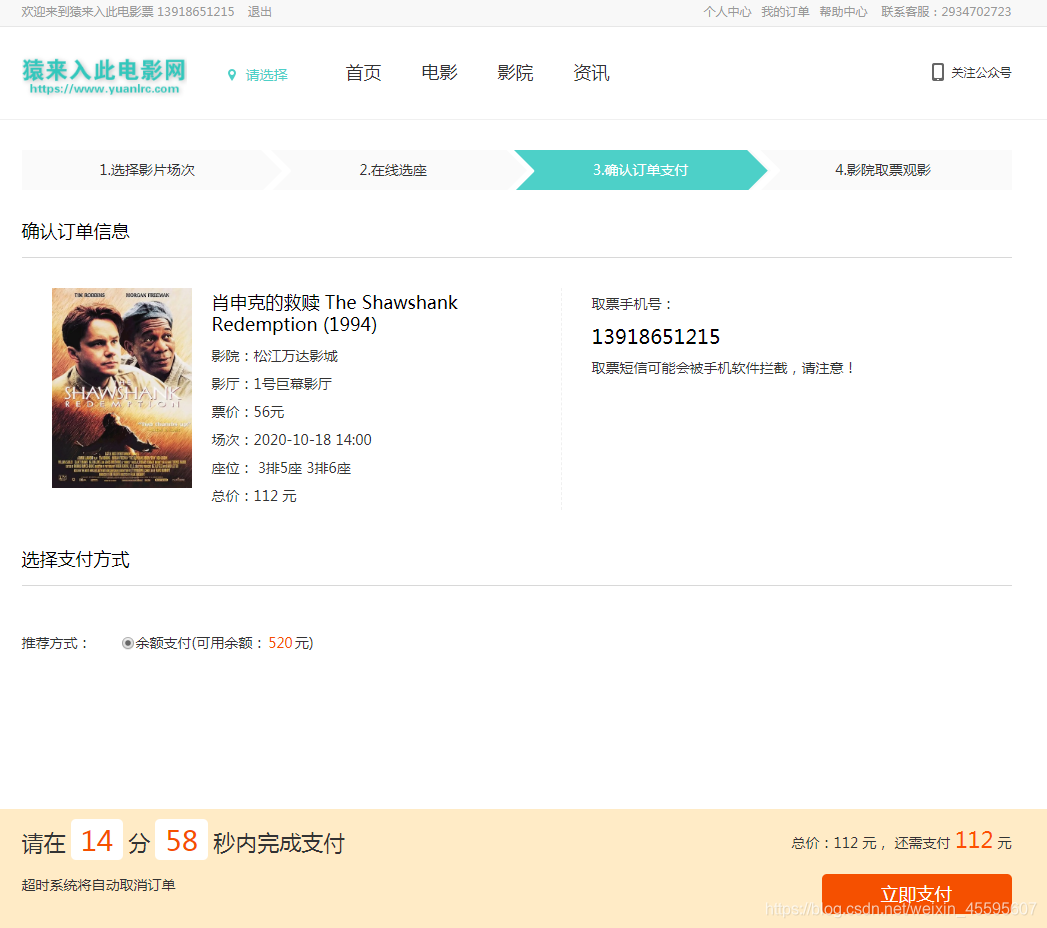Click step 4.影院取票观影

click(883, 170)
